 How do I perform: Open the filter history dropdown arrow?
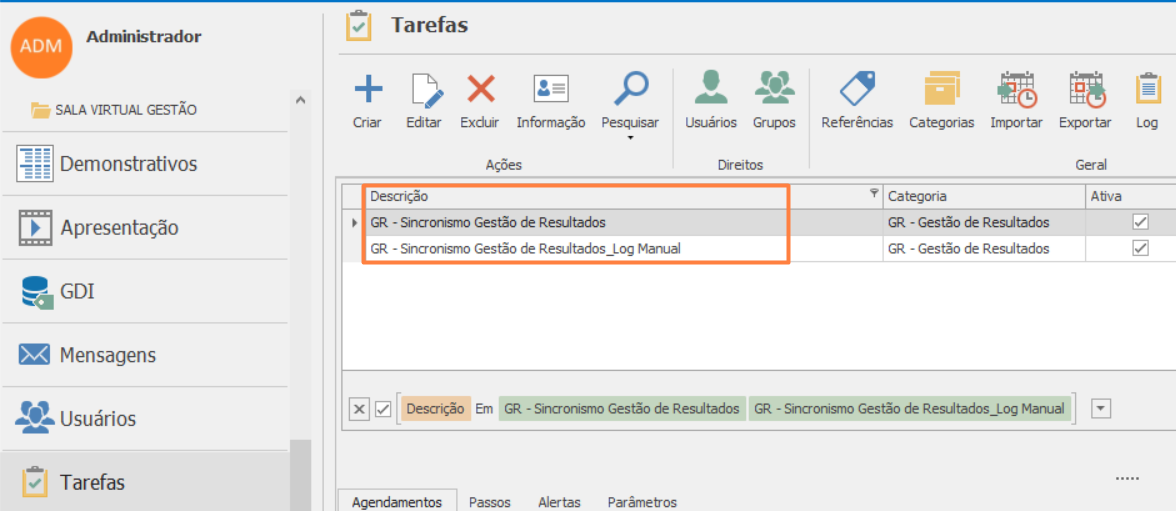pos(1101,408)
